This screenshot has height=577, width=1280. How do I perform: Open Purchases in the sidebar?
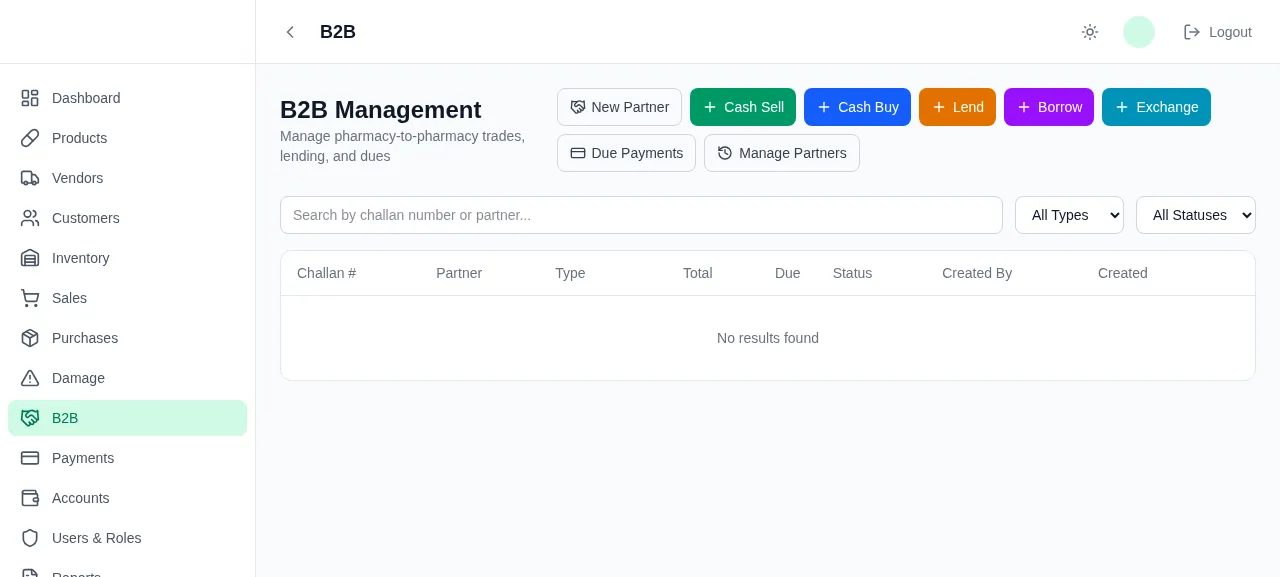coord(127,338)
